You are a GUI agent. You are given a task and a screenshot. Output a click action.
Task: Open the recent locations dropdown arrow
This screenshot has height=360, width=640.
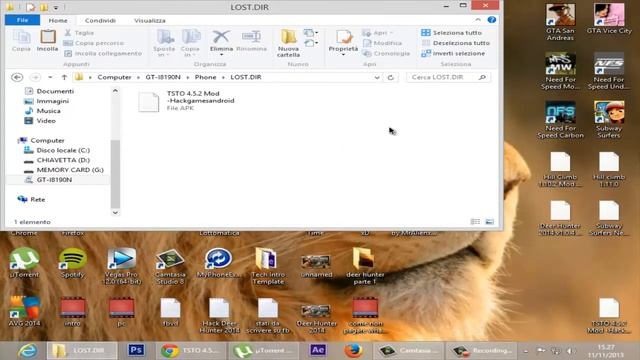pyautogui.click(x=50, y=77)
